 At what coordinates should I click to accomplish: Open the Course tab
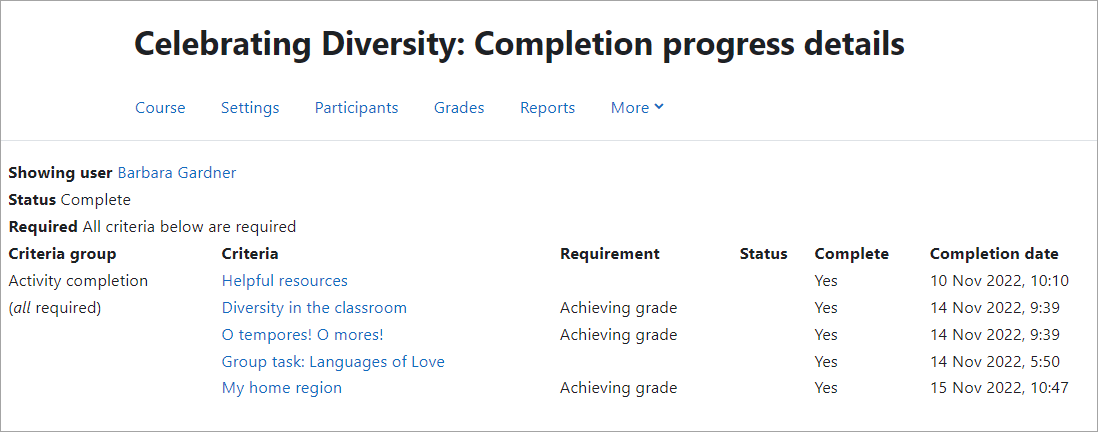(160, 108)
